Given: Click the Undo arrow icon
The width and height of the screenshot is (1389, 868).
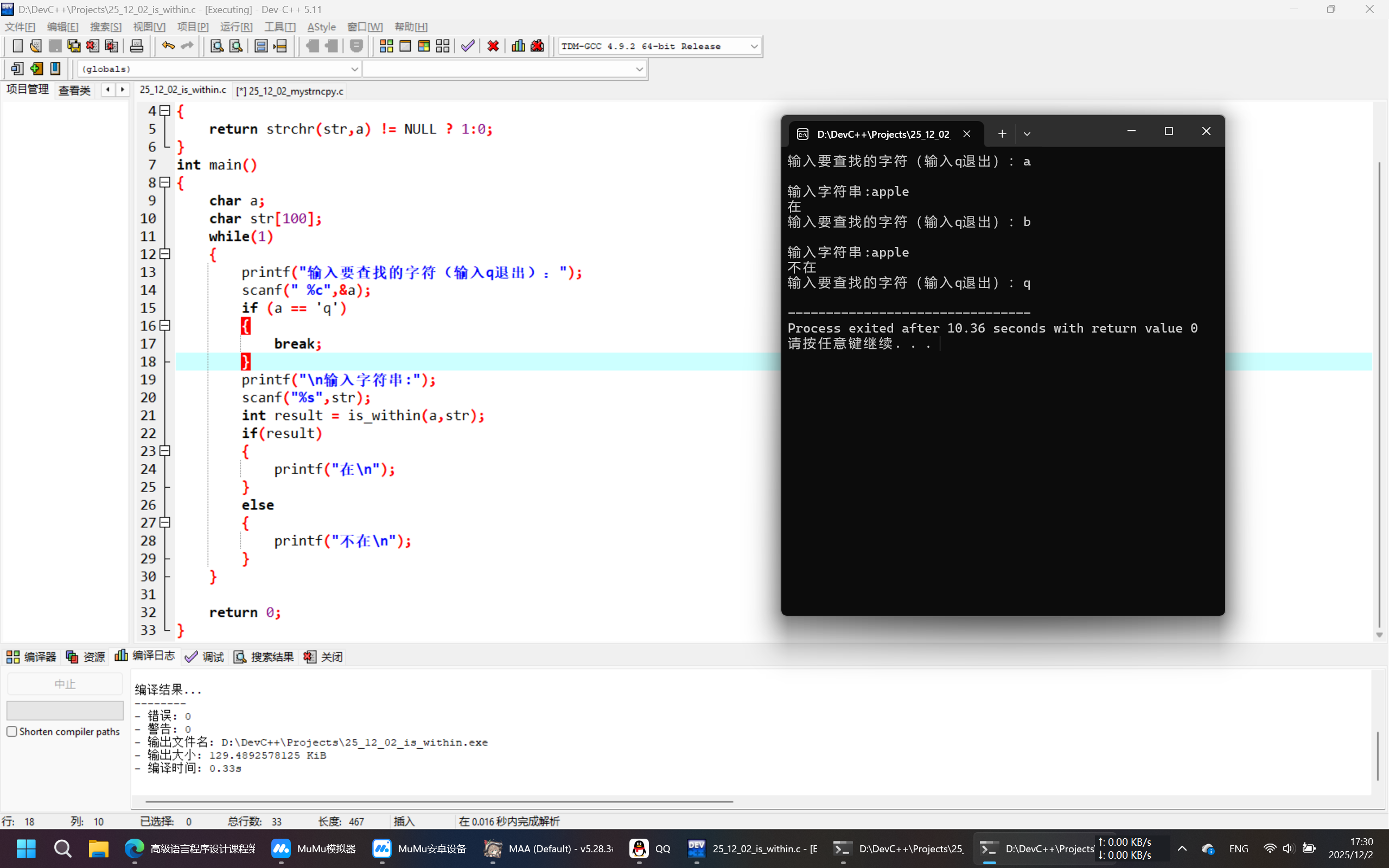Looking at the screenshot, I should point(168,46).
